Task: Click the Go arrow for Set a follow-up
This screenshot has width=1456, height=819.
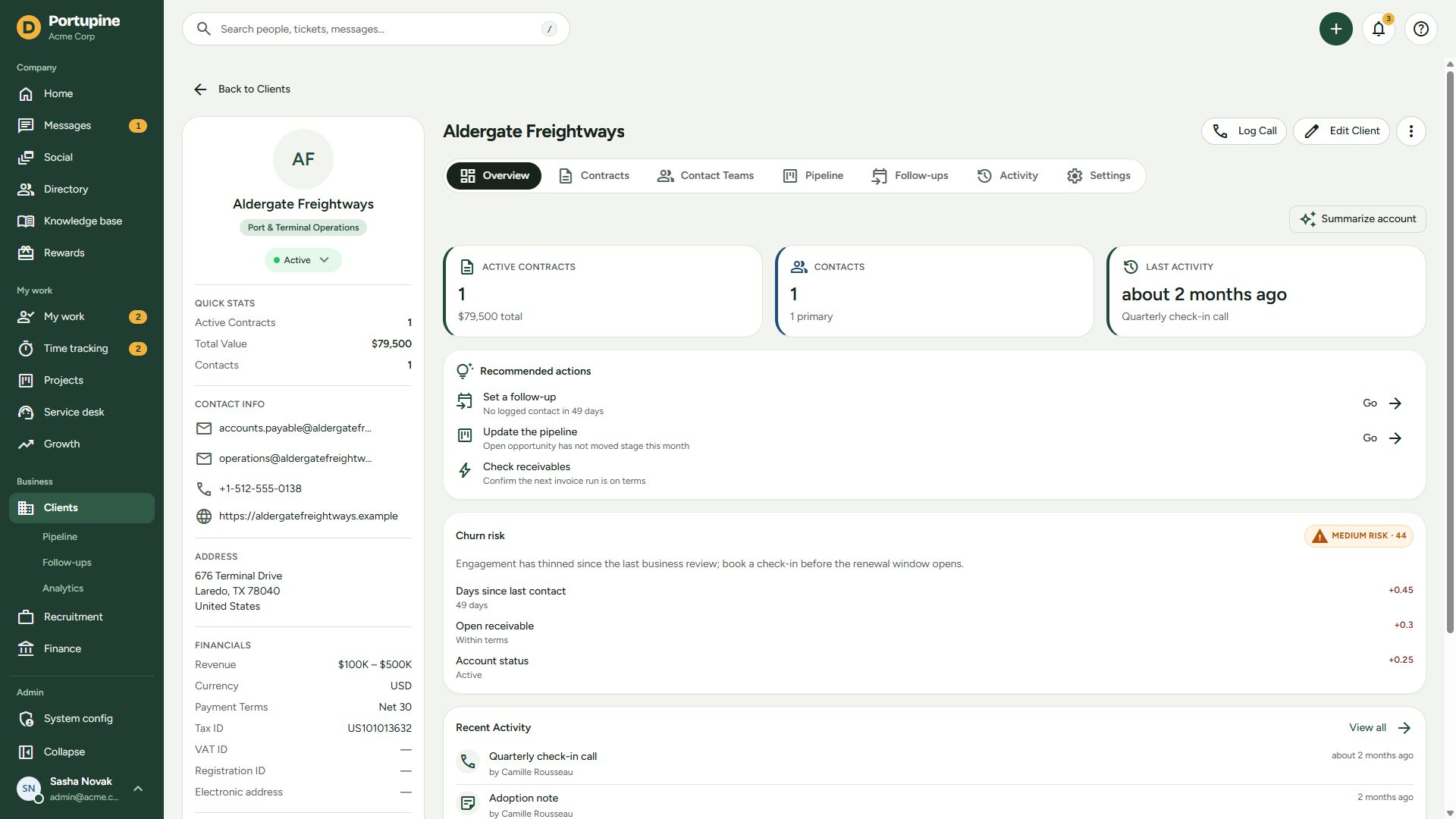Action: point(1382,403)
